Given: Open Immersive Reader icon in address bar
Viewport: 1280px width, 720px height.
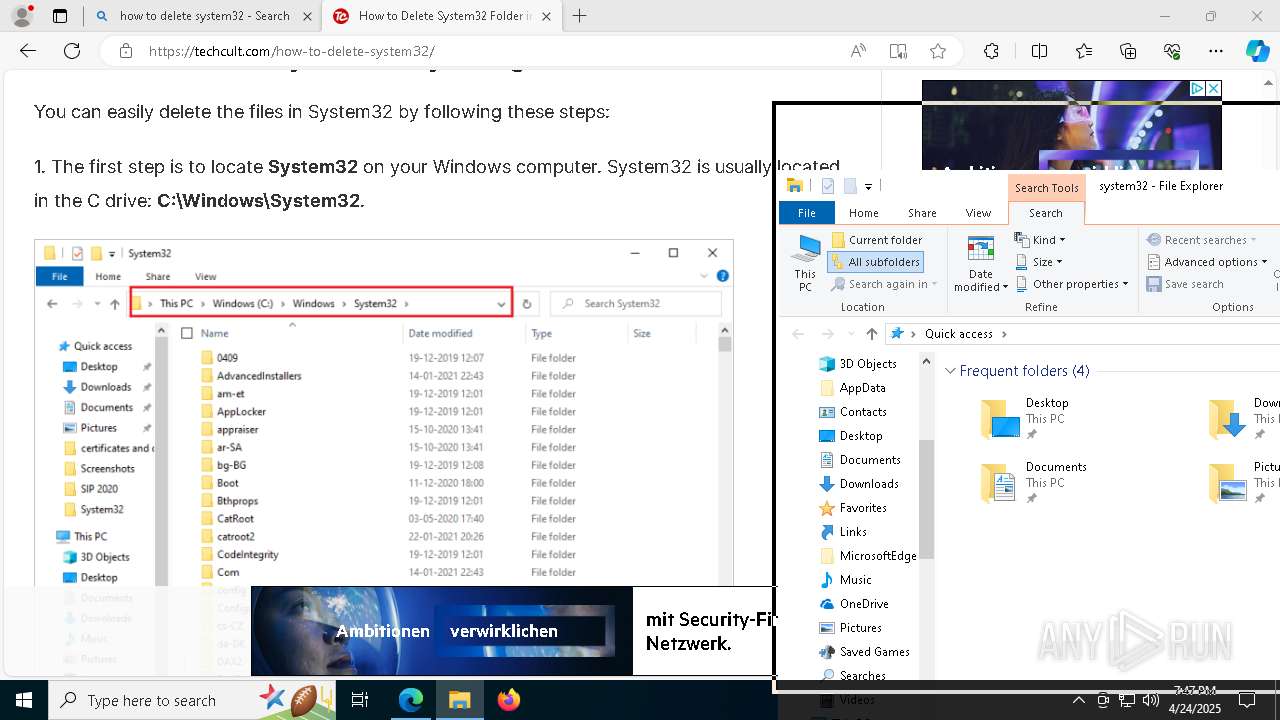Looking at the screenshot, I should 898,51.
